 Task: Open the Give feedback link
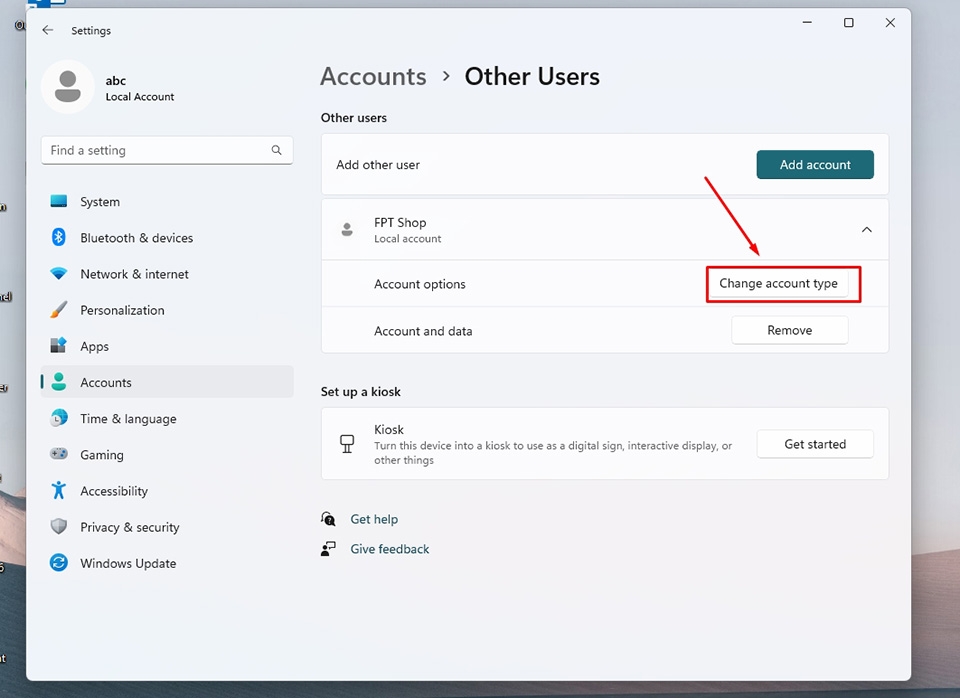coord(389,549)
